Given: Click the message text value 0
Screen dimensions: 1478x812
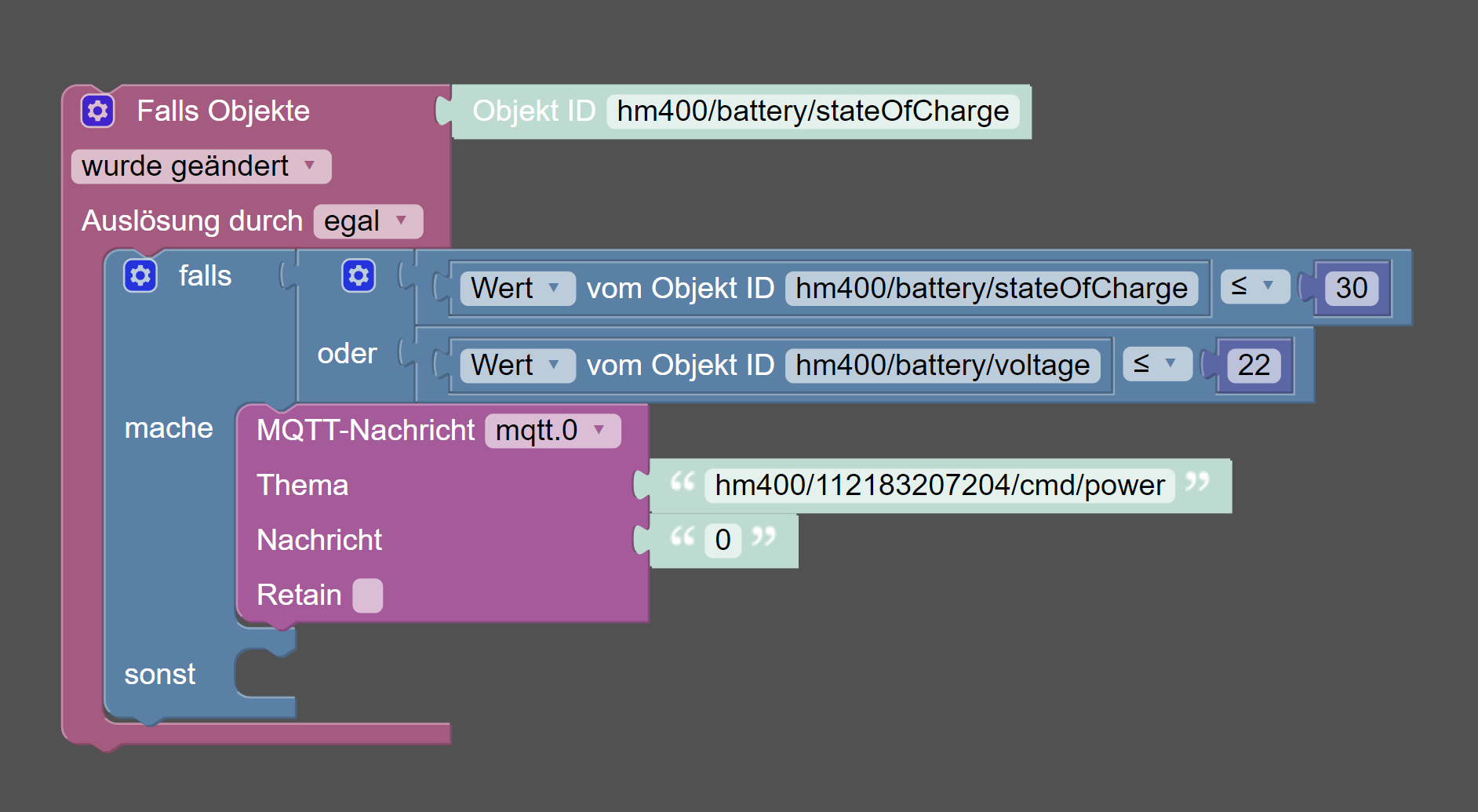Looking at the screenshot, I should pyautogui.click(x=723, y=541).
